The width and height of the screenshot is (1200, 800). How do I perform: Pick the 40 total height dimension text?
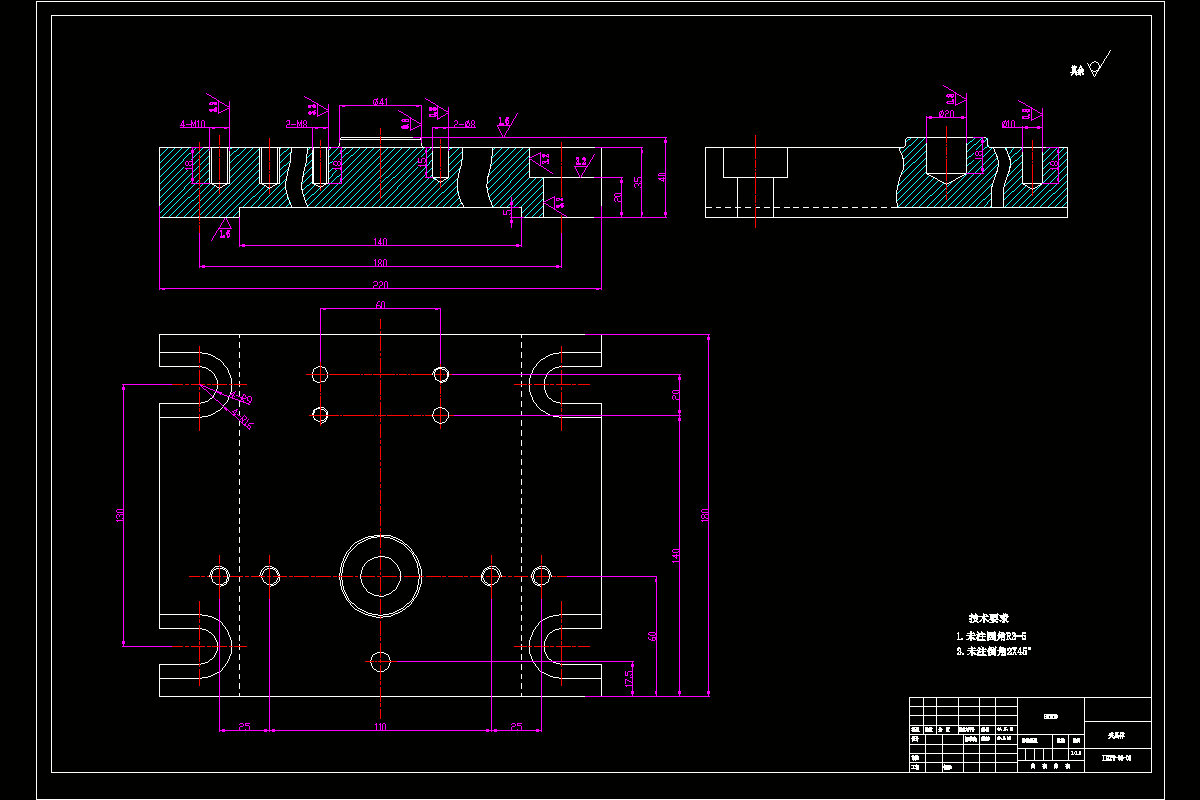(x=661, y=177)
